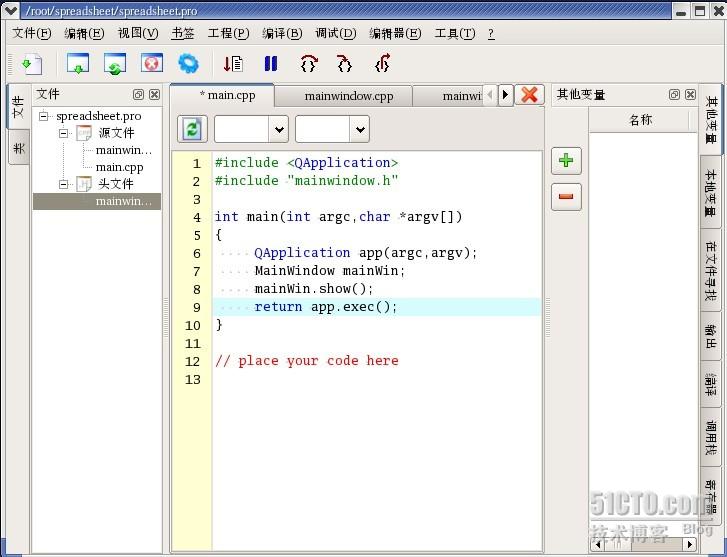
Task: Select the 其他变量 right side tab
Action: point(710,120)
